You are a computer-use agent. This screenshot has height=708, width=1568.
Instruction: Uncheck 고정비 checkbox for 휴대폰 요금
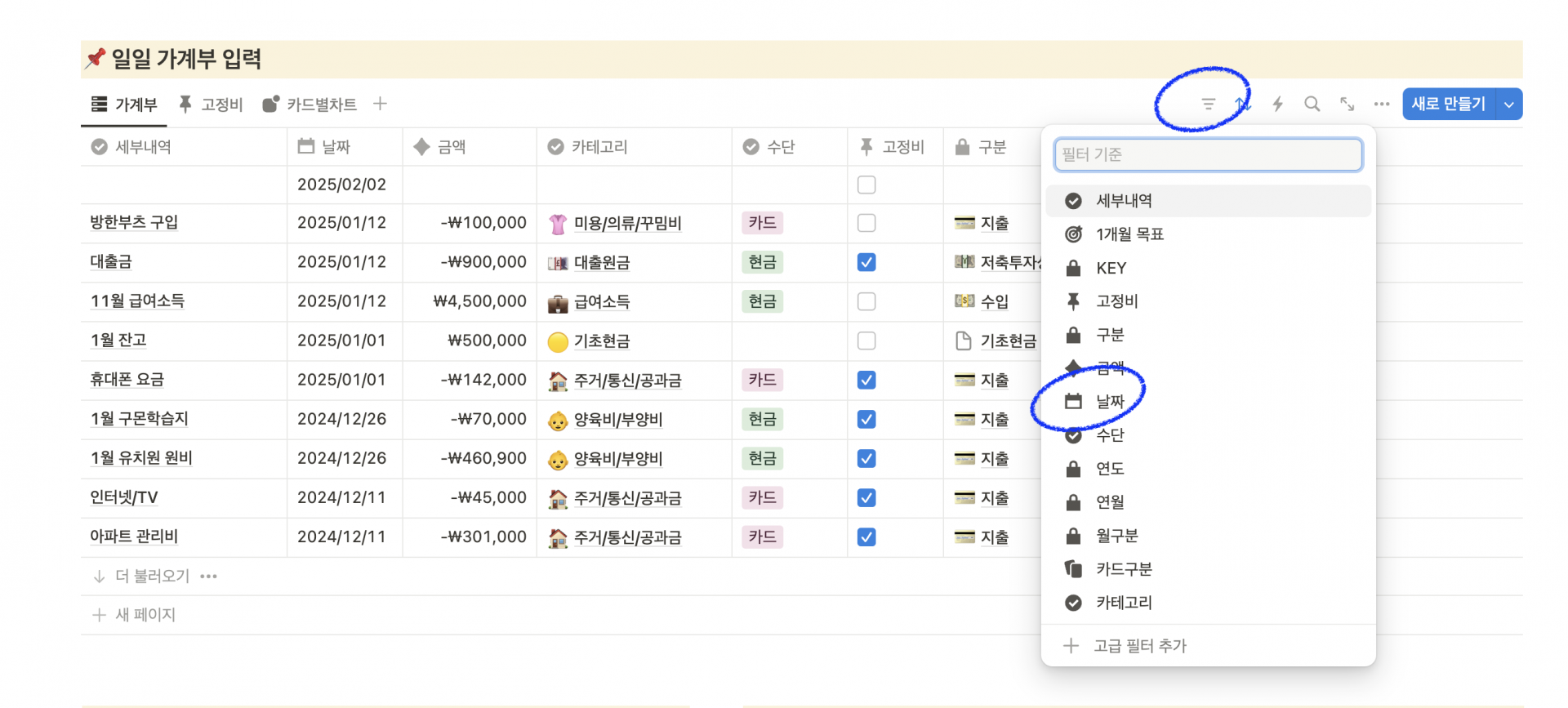866,380
